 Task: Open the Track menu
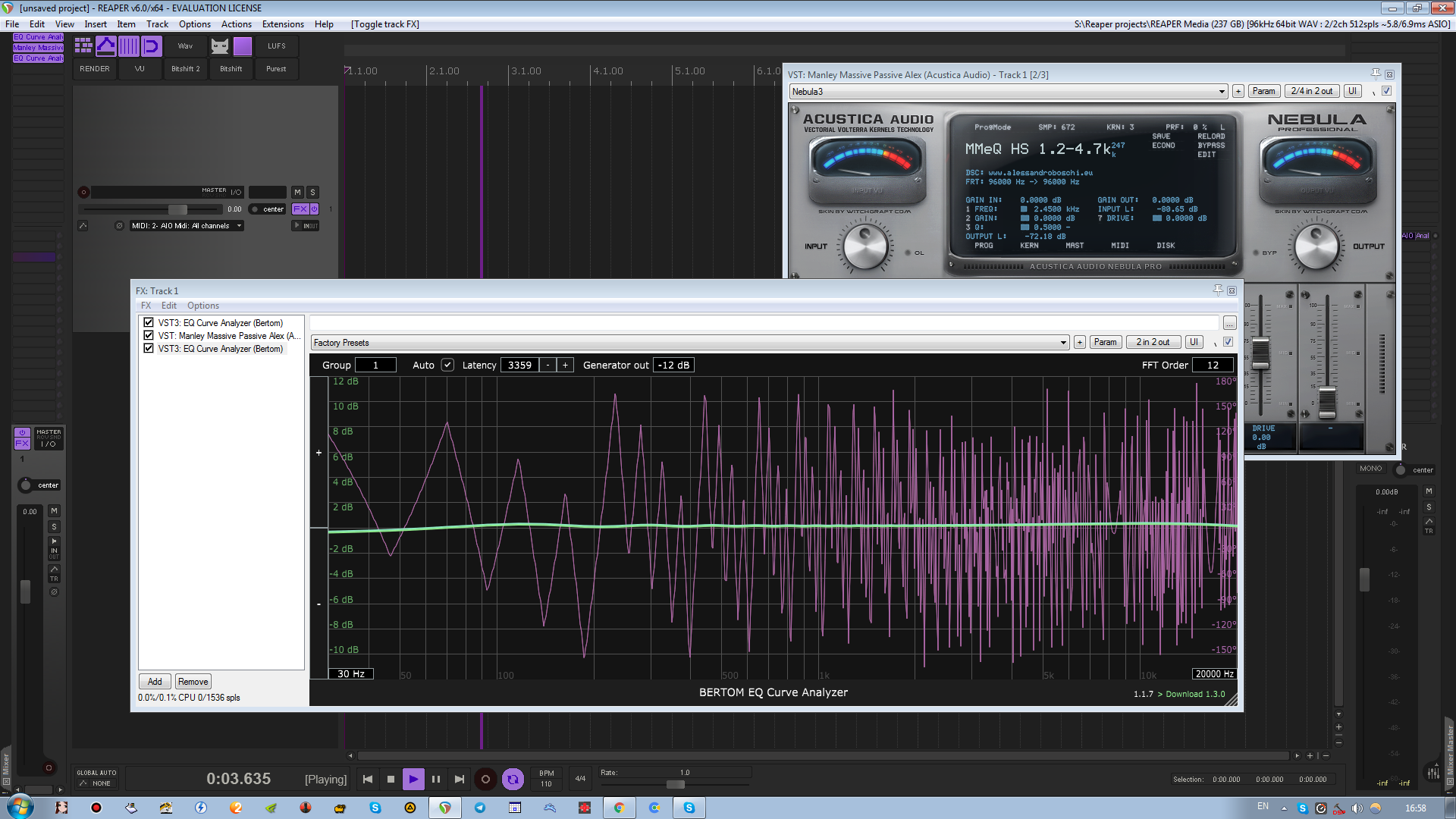point(157,24)
